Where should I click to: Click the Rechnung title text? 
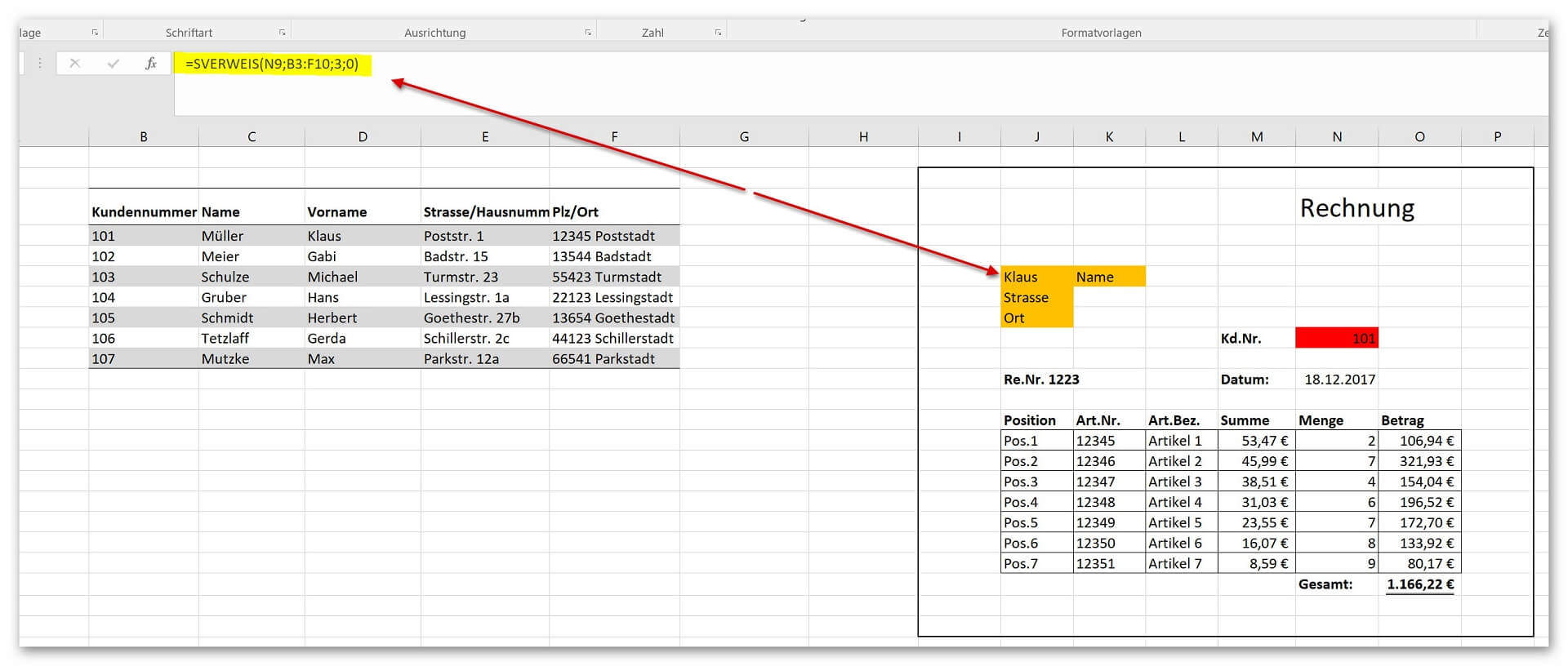1357,208
